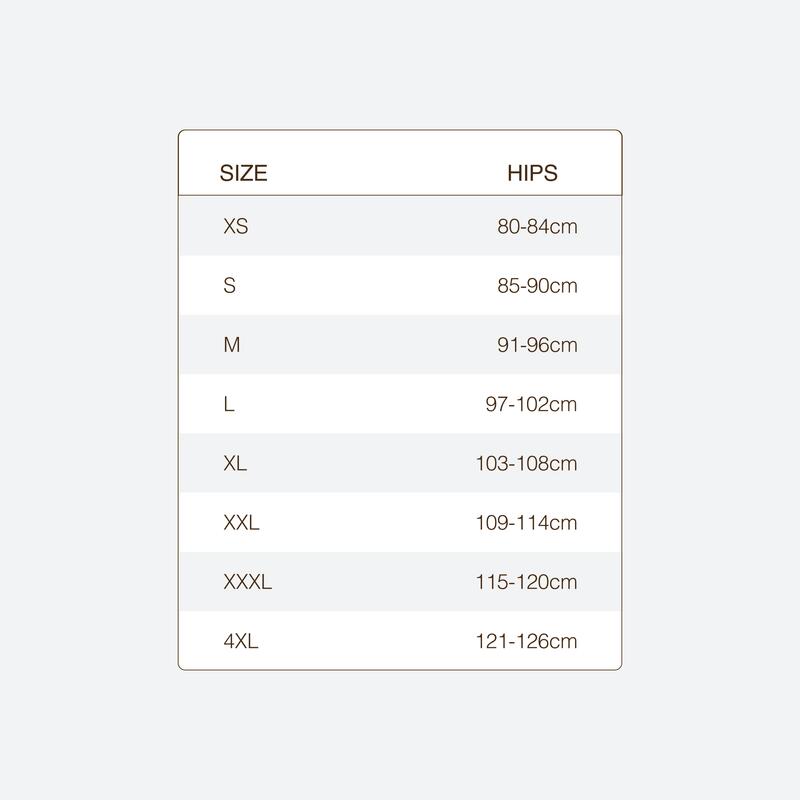Image resolution: width=800 pixels, height=800 pixels.
Task: Click the 80-84cm hips value
Action: point(537,226)
